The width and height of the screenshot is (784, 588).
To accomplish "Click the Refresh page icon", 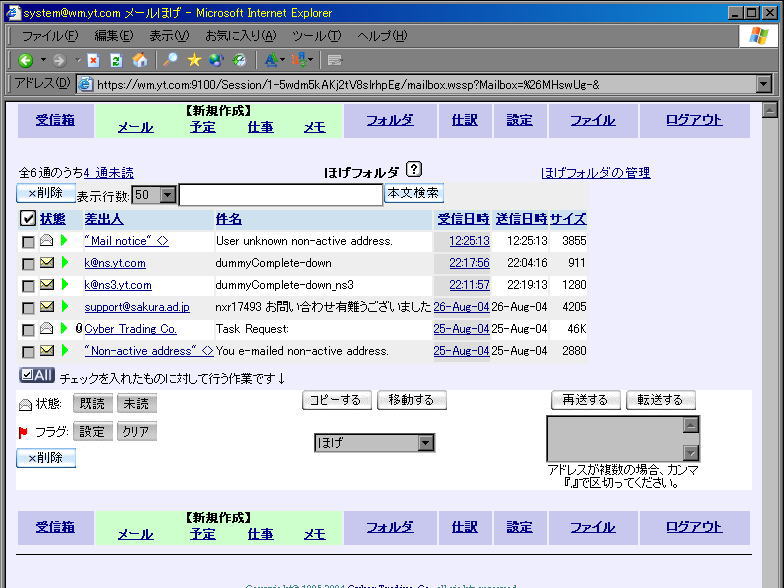I will pos(116,61).
